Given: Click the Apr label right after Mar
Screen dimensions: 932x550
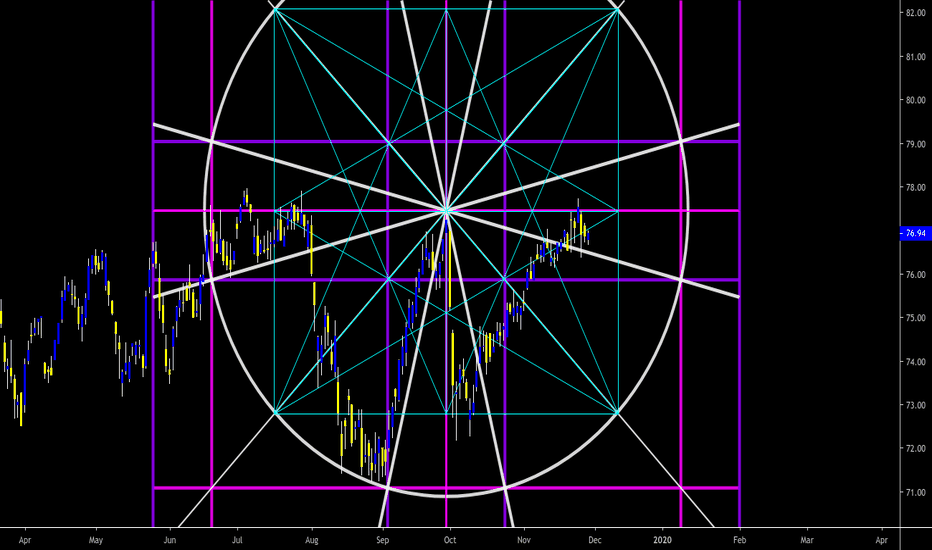Looking at the screenshot, I should click(881, 540).
